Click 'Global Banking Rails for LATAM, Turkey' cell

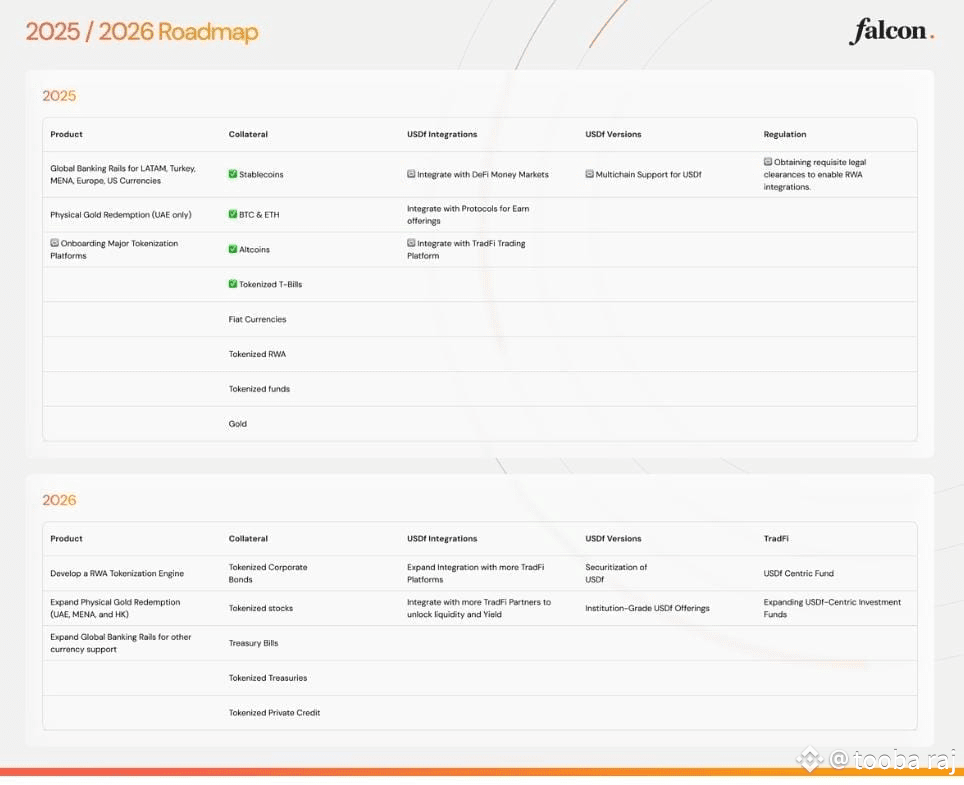pyautogui.click(x=123, y=175)
